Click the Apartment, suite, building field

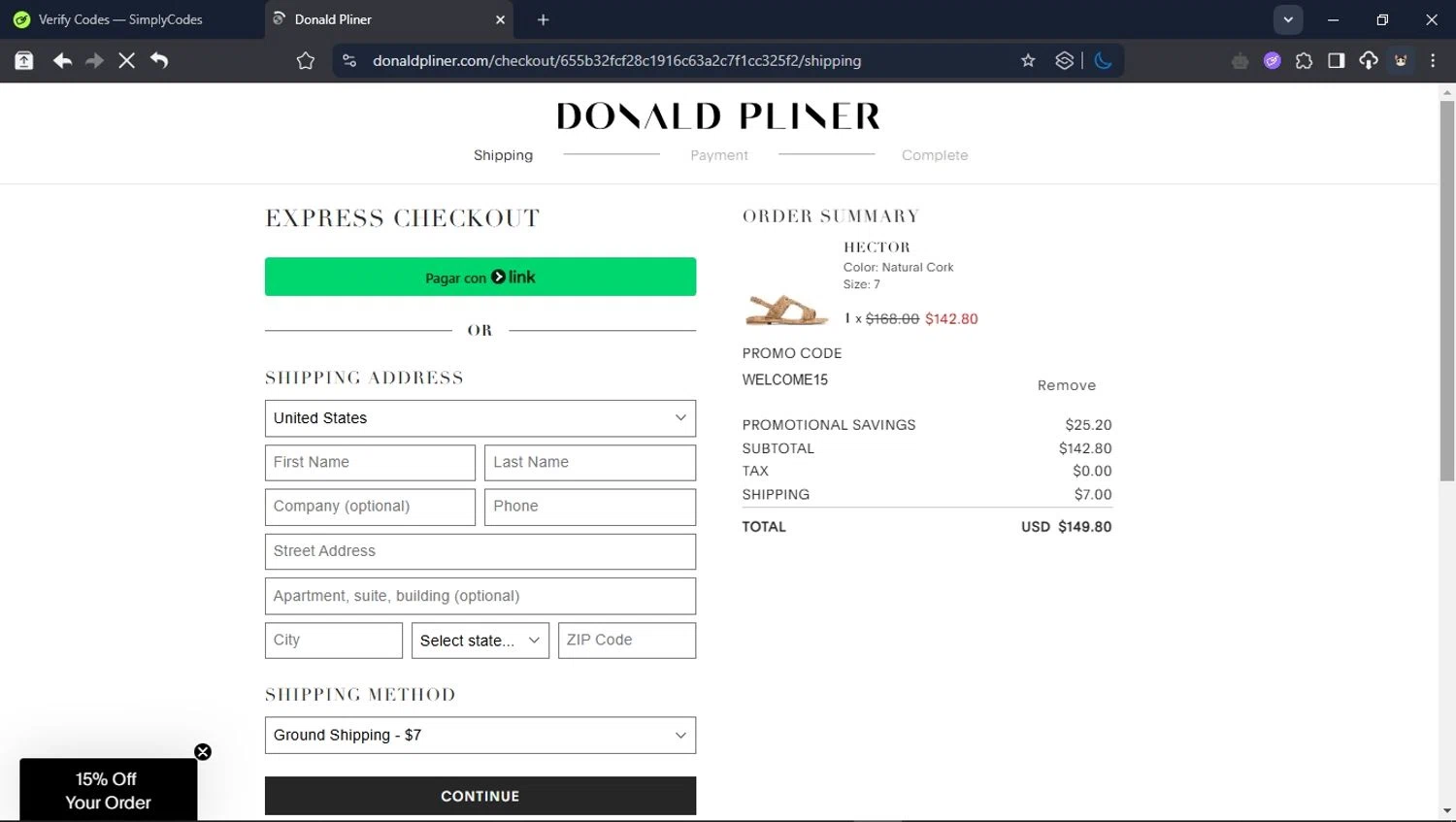[x=480, y=596]
